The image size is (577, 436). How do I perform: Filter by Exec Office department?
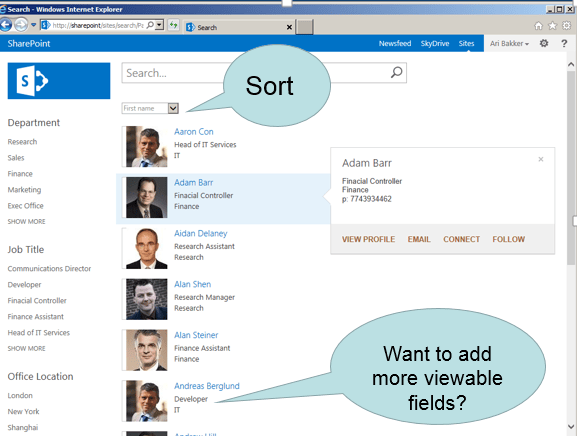click(25, 206)
